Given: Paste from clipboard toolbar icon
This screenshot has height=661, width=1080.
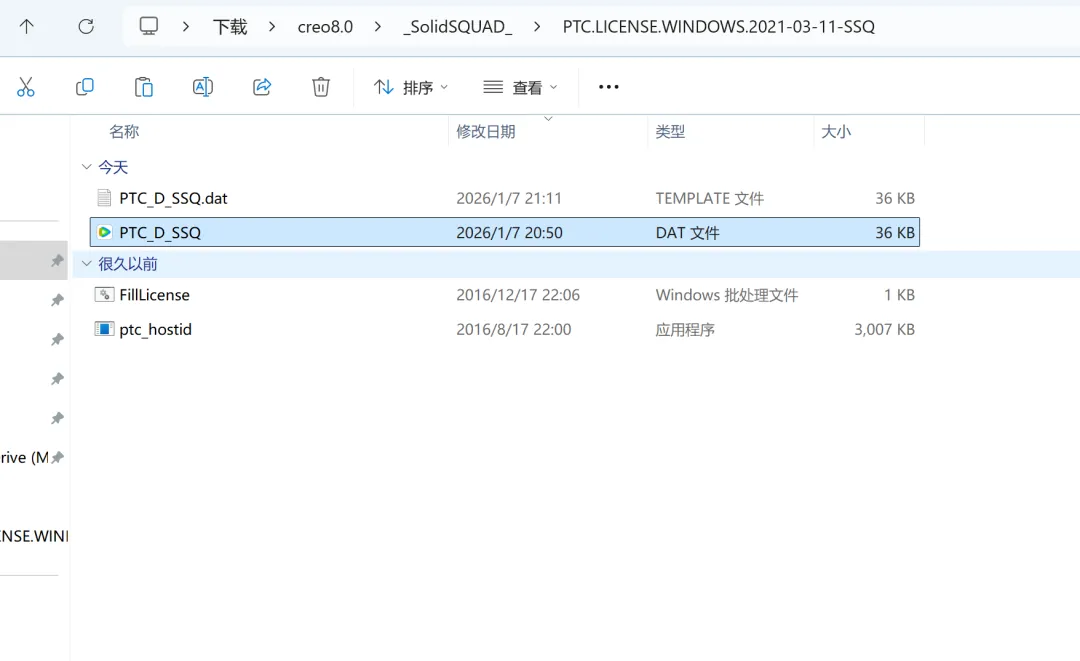Looking at the screenshot, I should 143,87.
